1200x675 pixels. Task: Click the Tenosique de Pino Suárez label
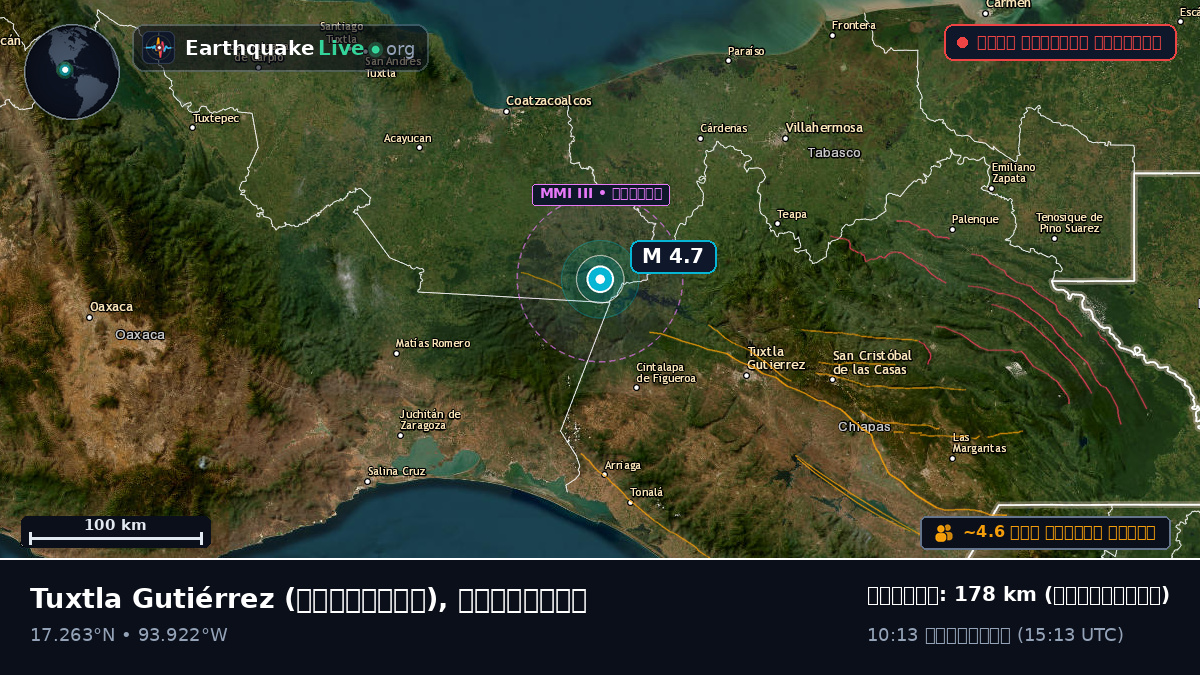(1069, 222)
